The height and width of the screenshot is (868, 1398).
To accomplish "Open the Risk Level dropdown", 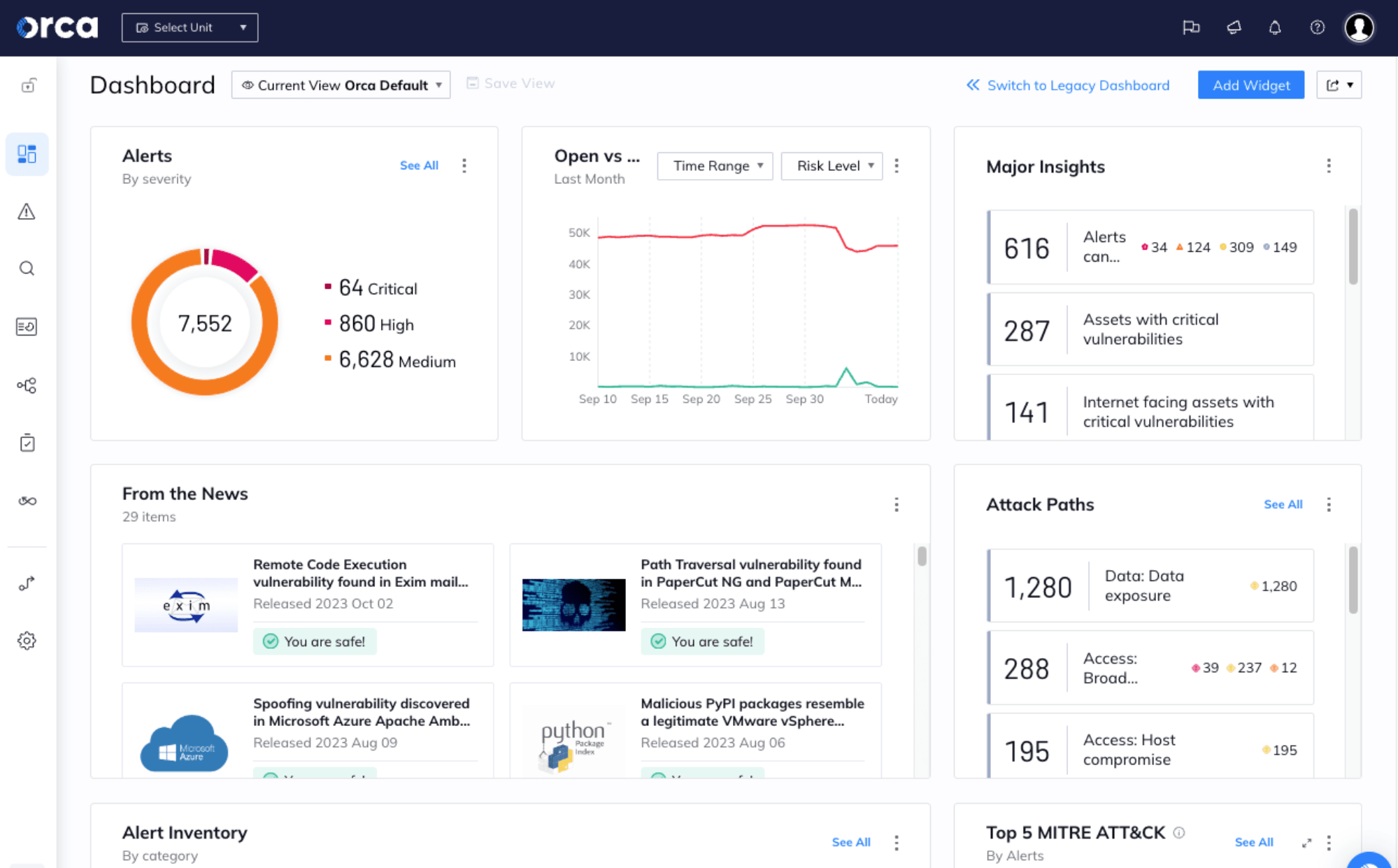I will 832,166.
